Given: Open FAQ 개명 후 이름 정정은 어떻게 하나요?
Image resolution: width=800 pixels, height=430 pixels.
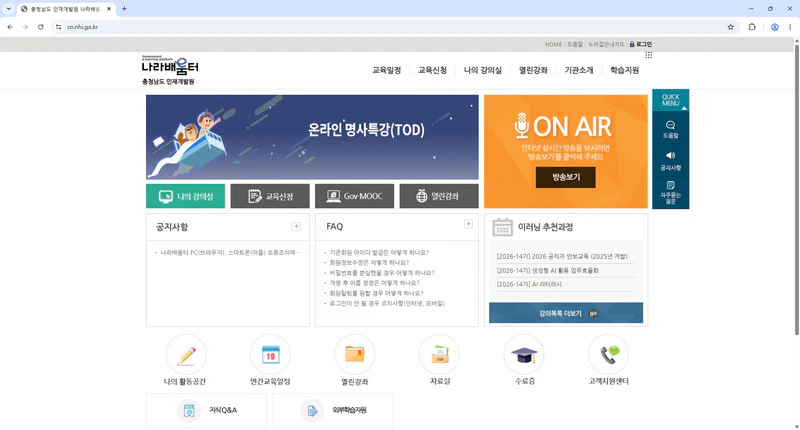Looking at the screenshot, I should click(374, 283).
